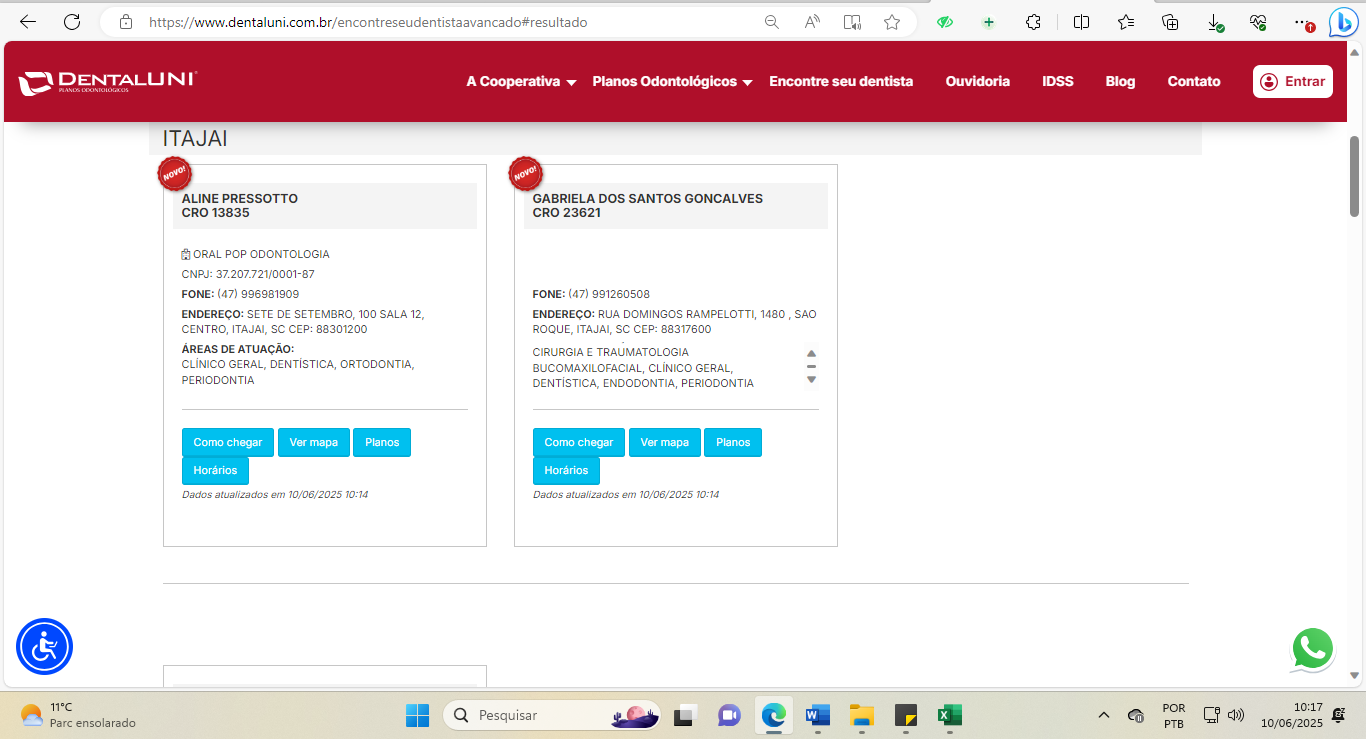Activate Read Aloud in the address bar
This screenshot has width=1366, height=739.
tap(812, 22)
